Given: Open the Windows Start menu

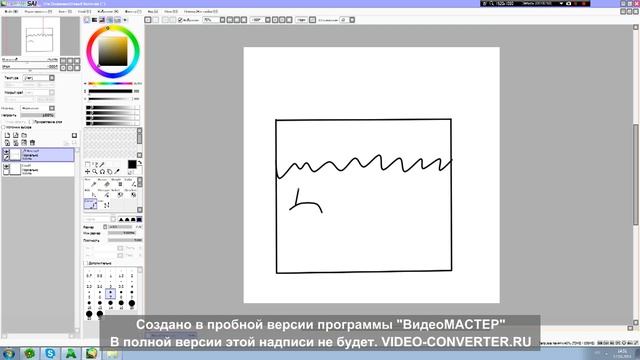Looking at the screenshot, I should pyautogui.click(x=9, y=353).
